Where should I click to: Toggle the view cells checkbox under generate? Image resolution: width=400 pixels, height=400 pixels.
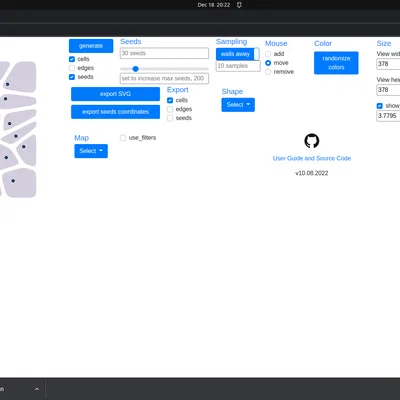pos(72,59)
